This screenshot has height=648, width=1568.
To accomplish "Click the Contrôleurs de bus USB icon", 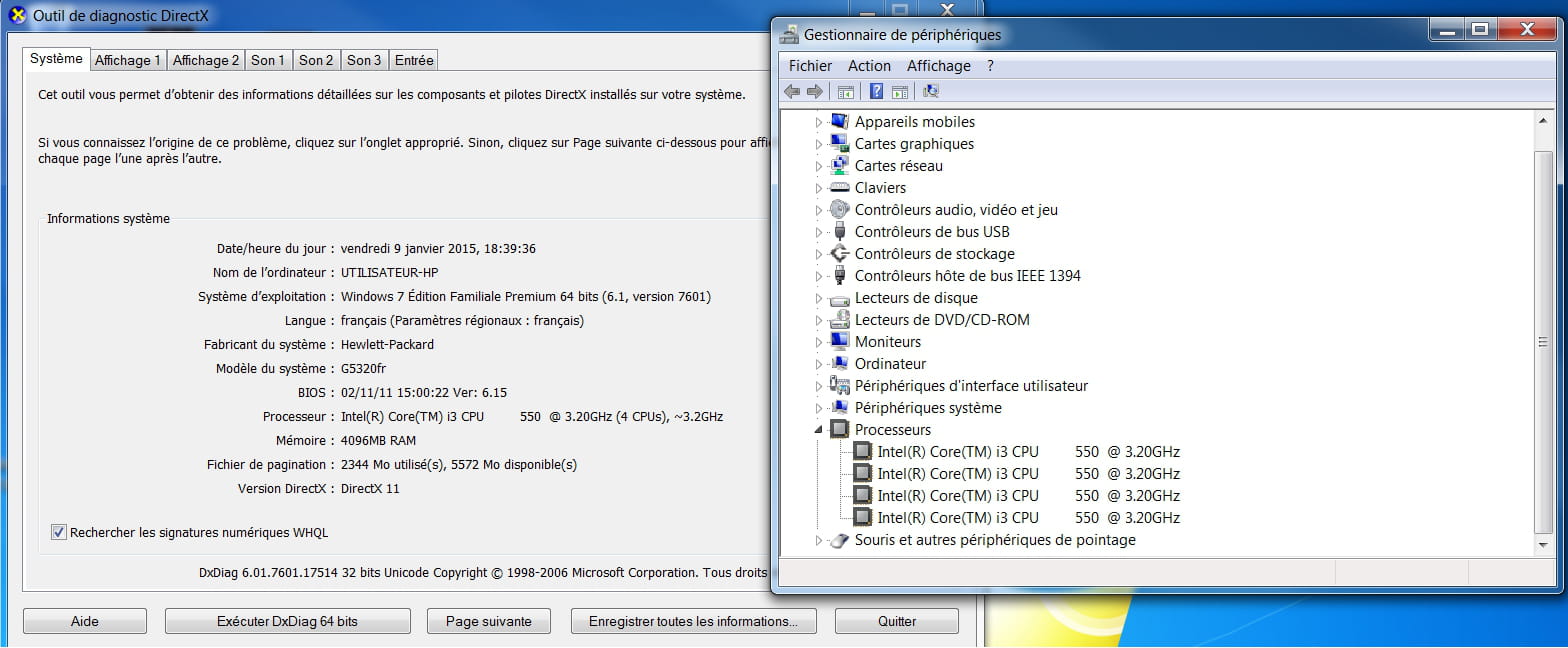I will tap(840, 232).
